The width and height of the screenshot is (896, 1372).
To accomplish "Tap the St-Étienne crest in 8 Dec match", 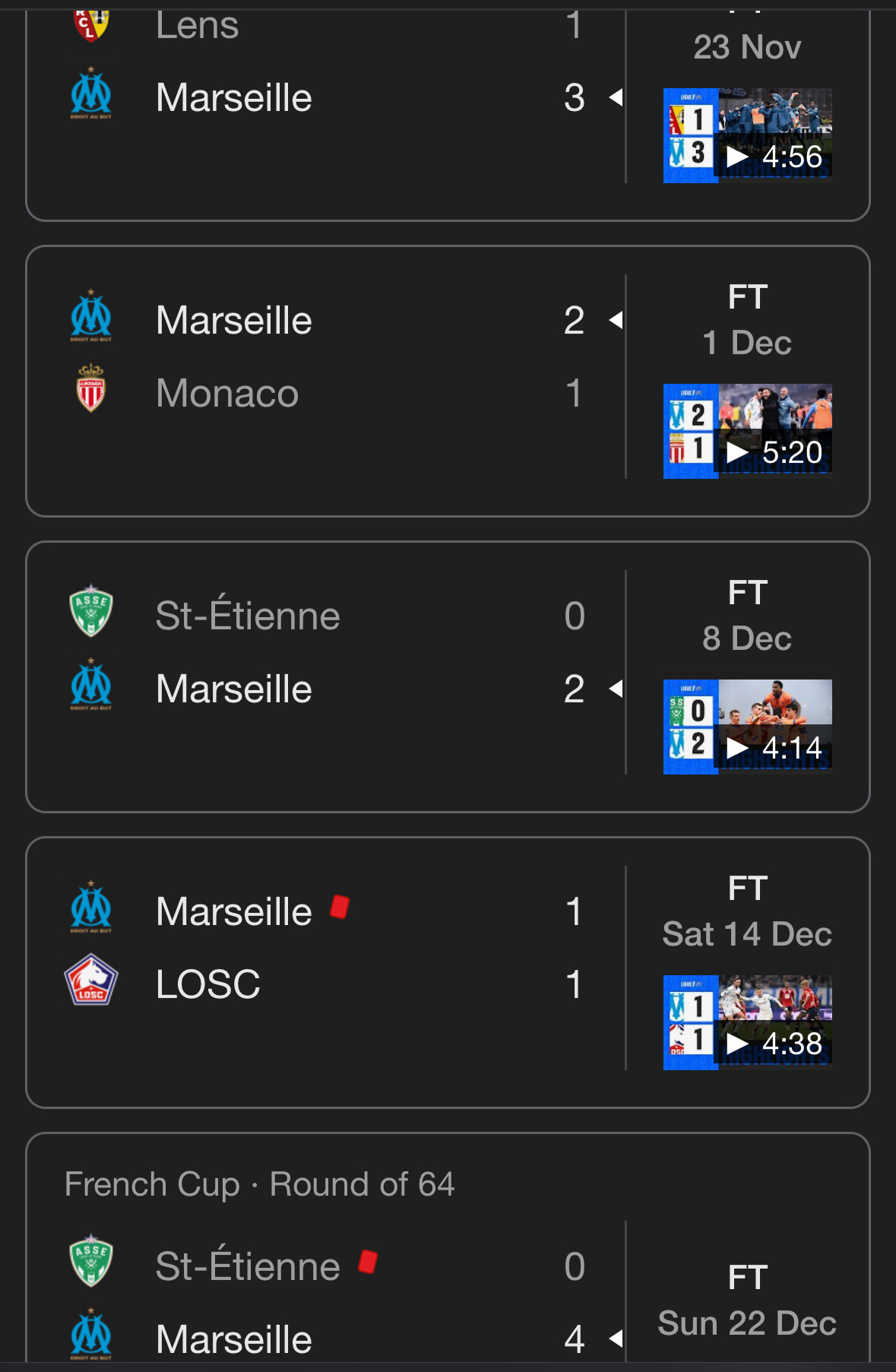I will coord(91,610).
